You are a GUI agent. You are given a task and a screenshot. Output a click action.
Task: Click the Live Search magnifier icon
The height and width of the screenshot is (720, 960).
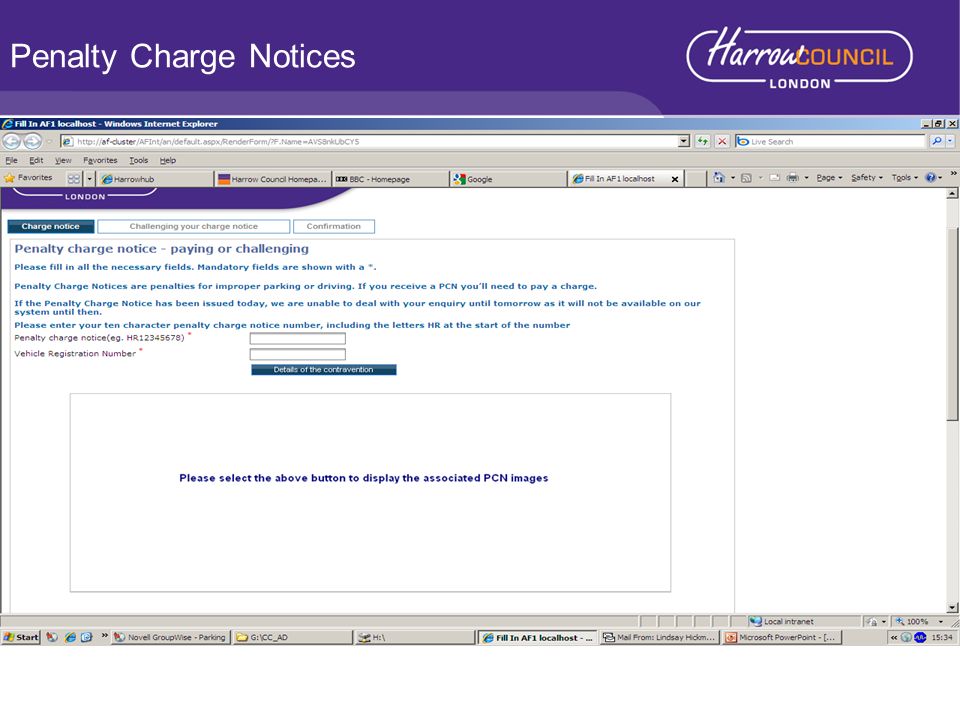(x=937, y=141)
